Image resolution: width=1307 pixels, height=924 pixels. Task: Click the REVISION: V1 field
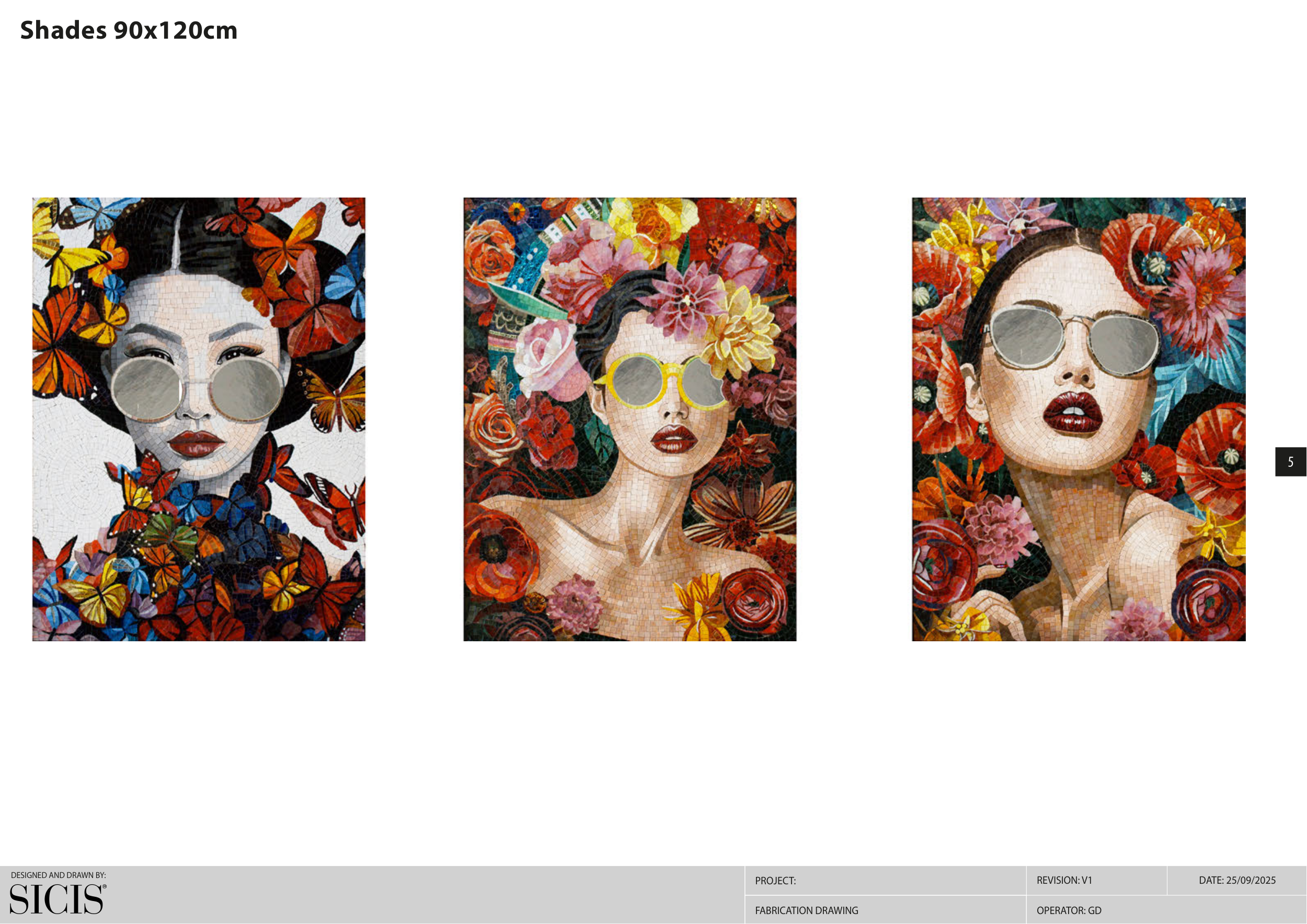coord(1064,880)
